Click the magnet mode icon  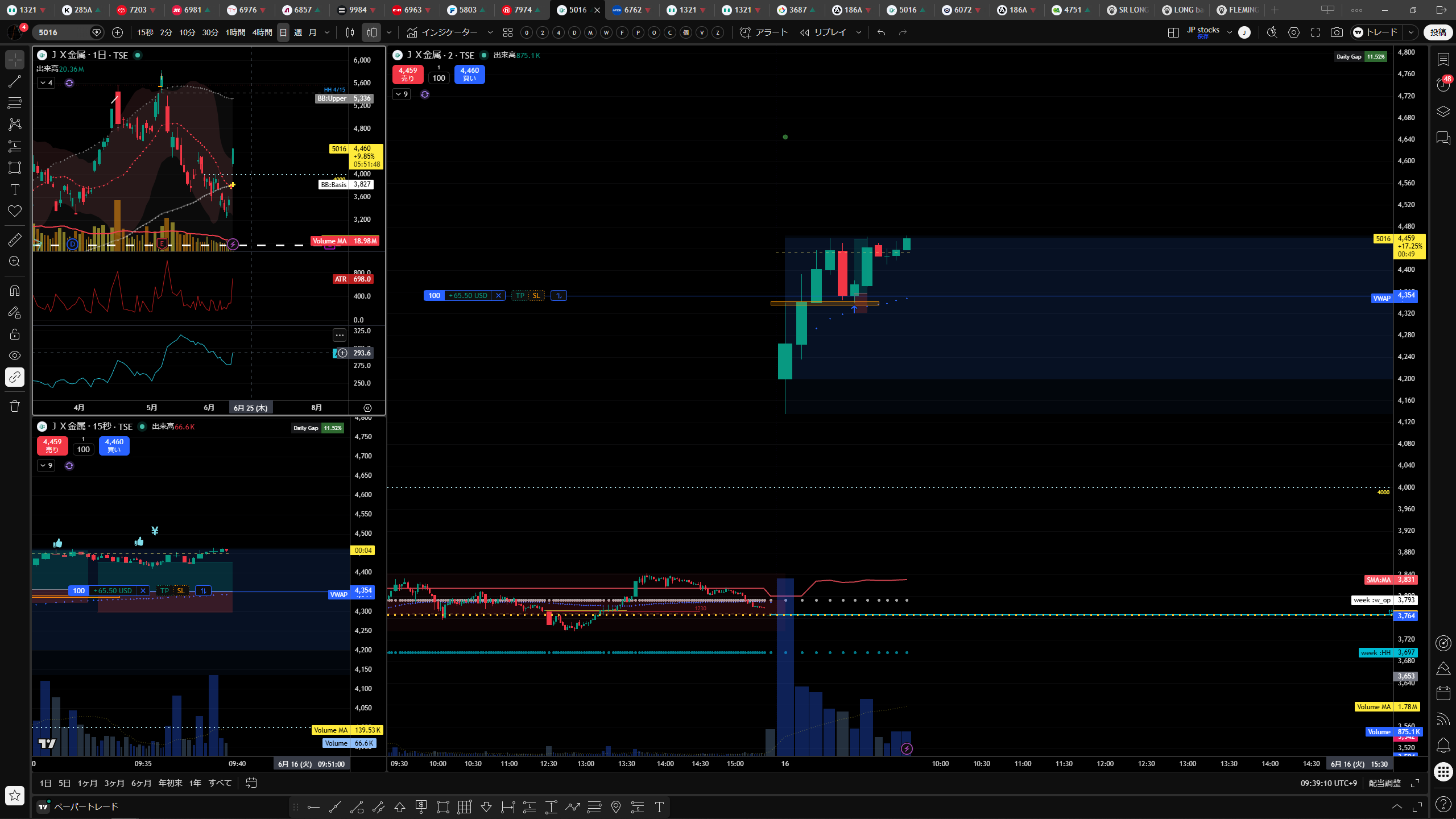click(x=15, y=291)
